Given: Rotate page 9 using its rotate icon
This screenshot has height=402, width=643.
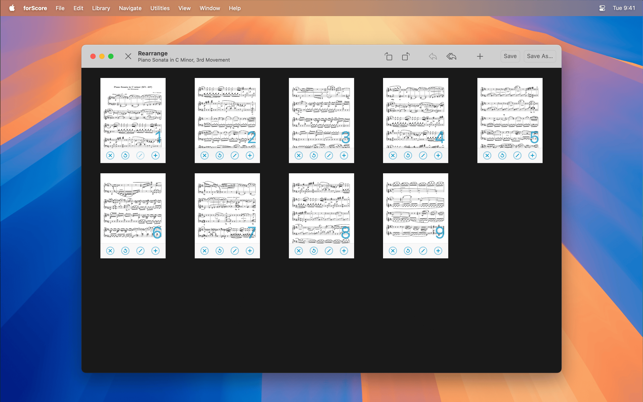Looking at the screenshot, I should (408, 251).
